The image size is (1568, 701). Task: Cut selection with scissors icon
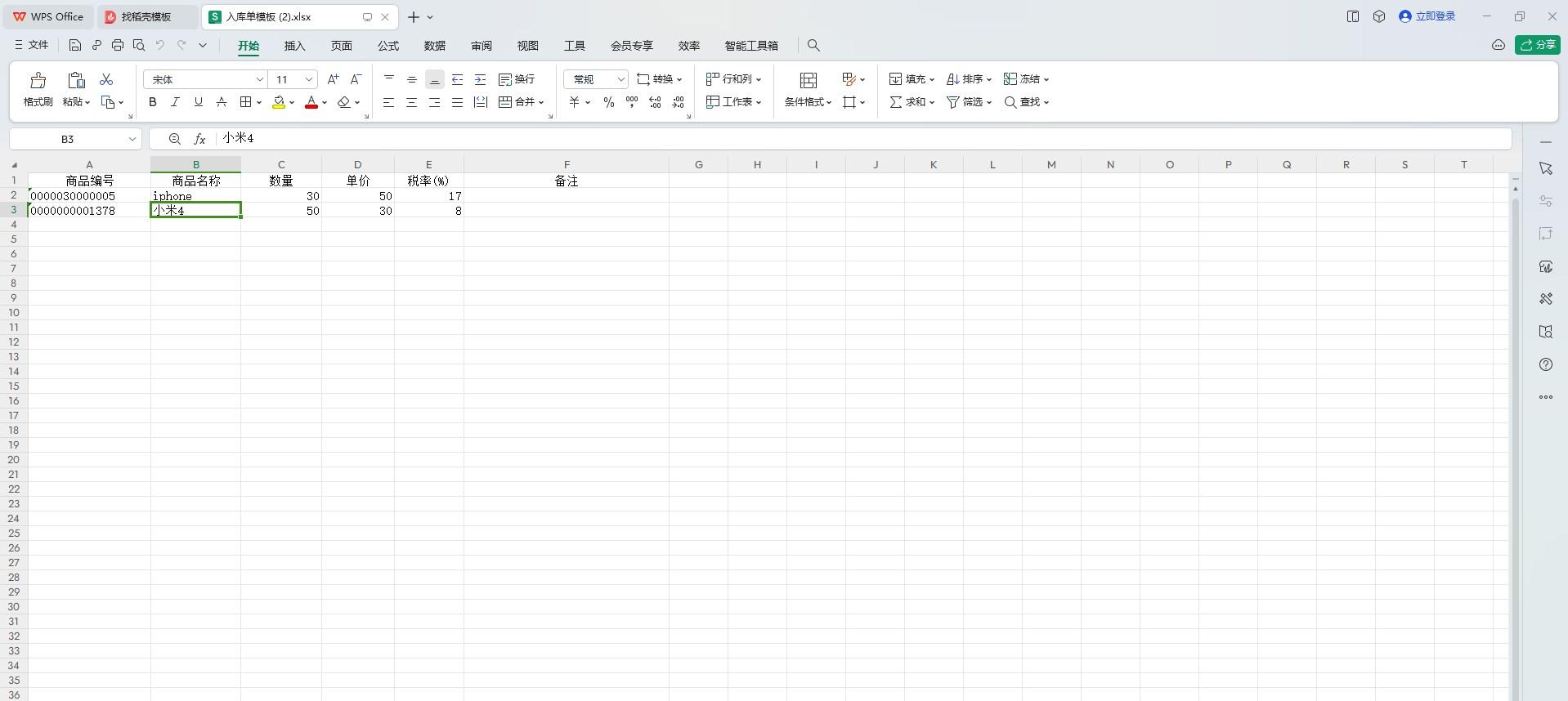tap(106, 79)
